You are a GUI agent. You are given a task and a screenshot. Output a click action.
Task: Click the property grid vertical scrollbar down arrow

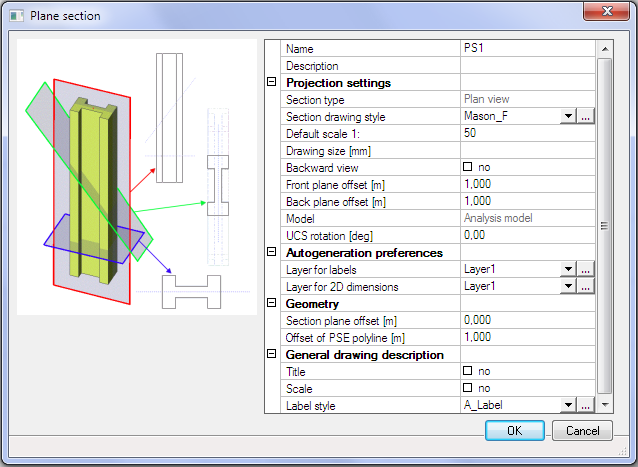[x=604, y=404]
